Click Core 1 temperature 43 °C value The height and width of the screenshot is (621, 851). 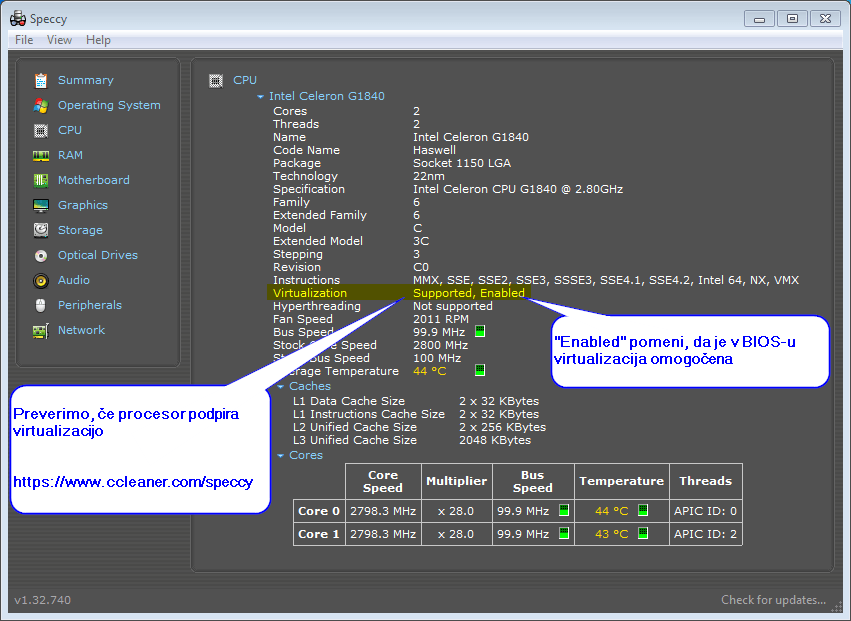pos(611,534)
